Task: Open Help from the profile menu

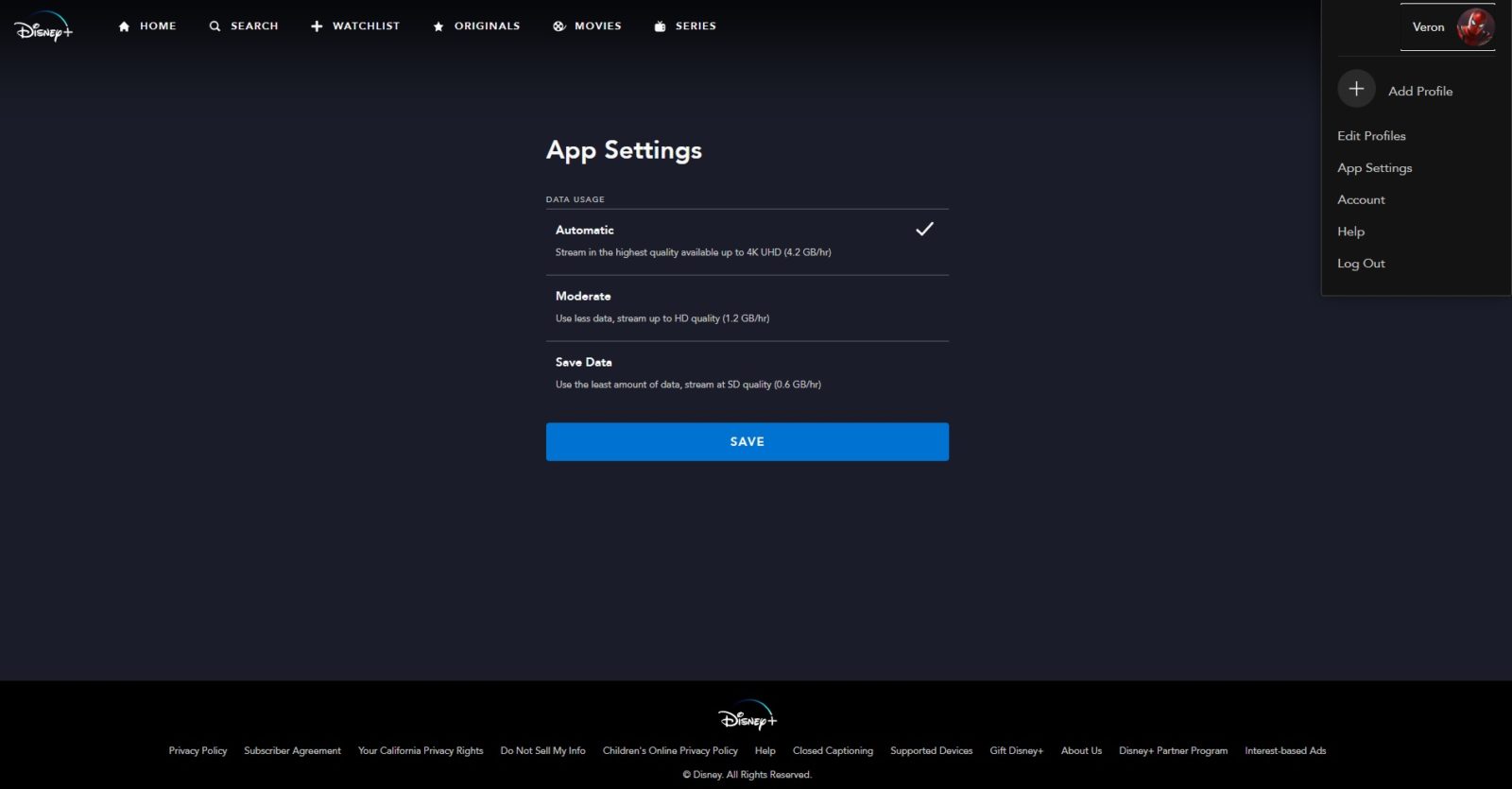Action: tap(1350, 232)
